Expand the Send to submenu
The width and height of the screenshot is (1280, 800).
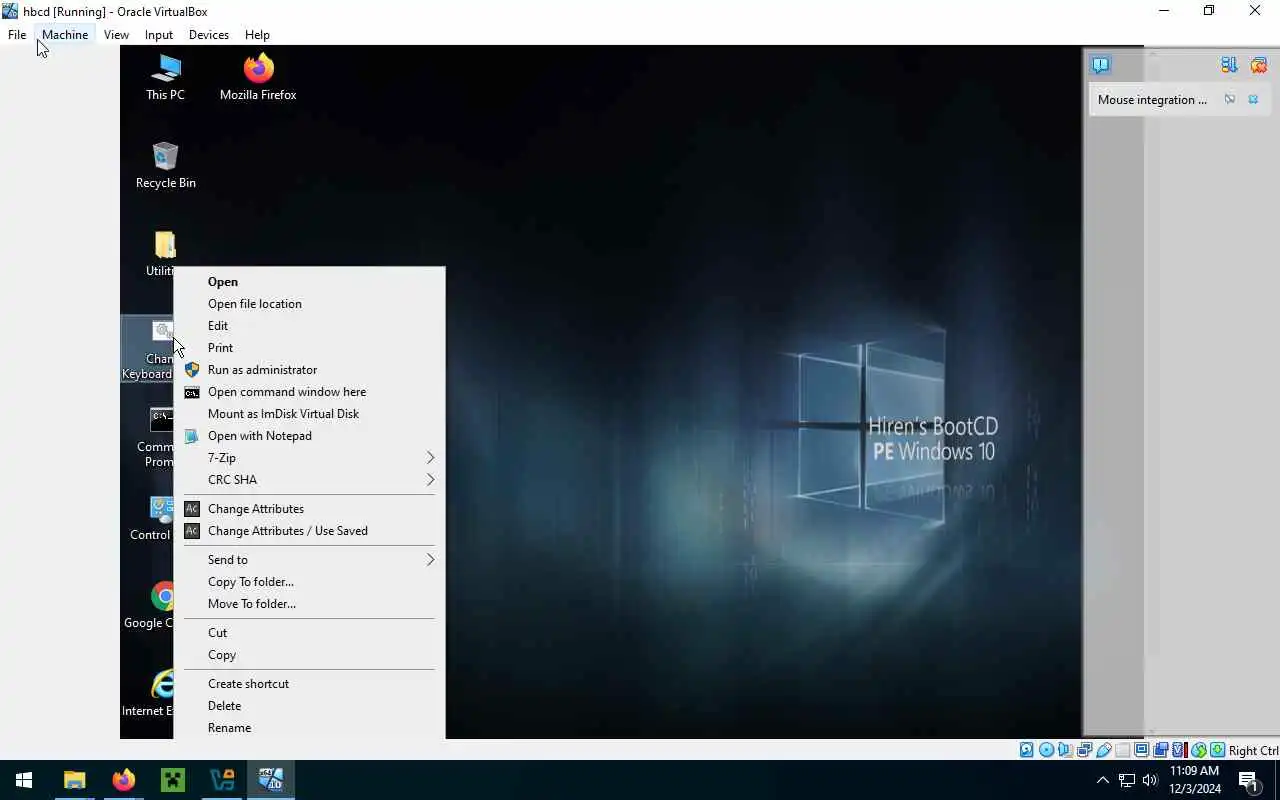[x=309, y=560]
